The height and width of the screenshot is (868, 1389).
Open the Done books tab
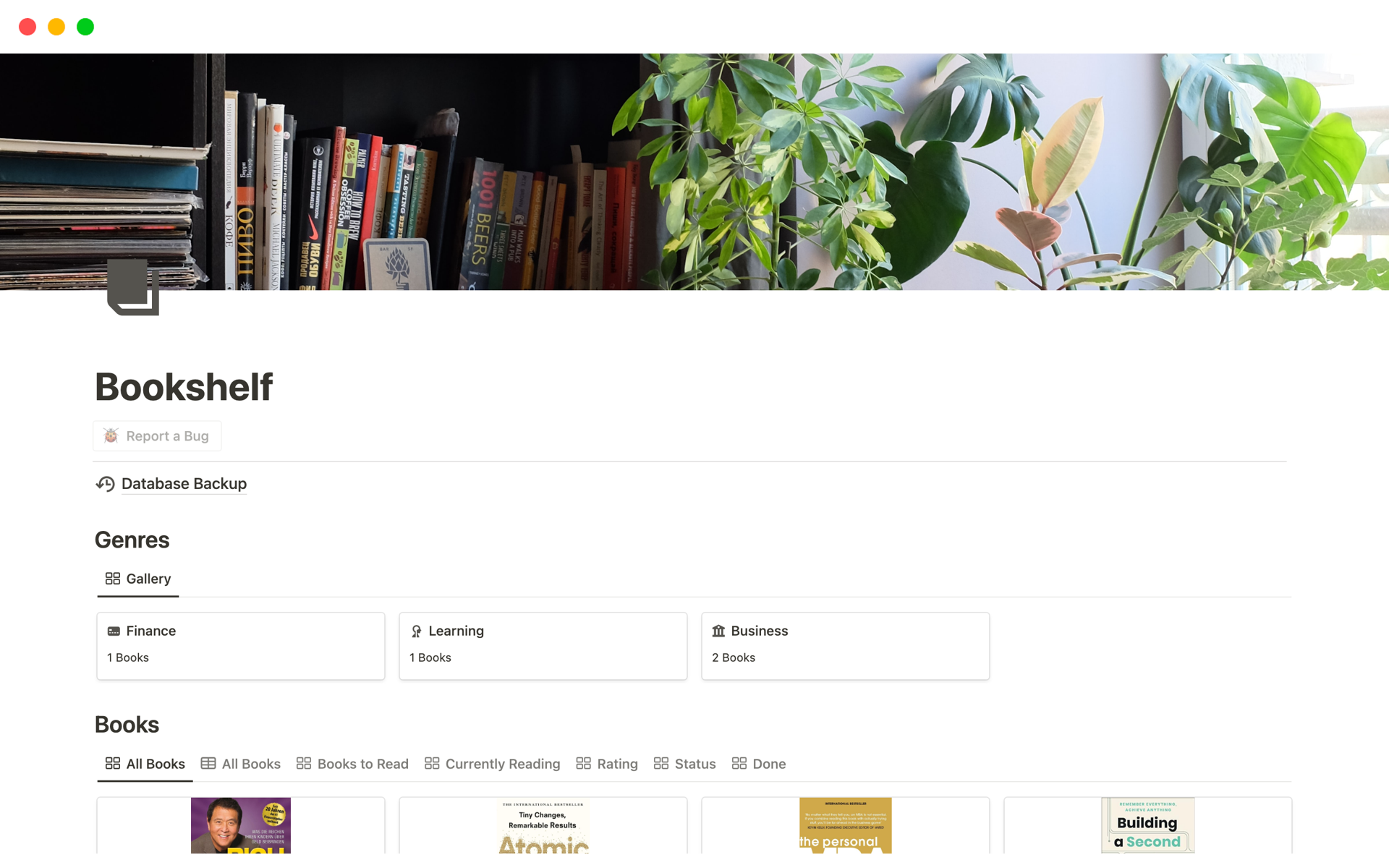tap(759, 764)
